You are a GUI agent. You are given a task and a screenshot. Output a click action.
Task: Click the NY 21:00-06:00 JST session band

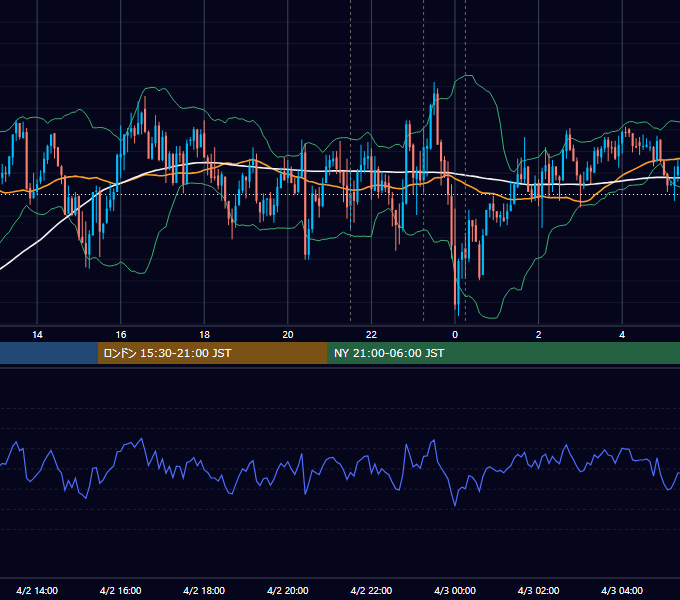point(503,353)
